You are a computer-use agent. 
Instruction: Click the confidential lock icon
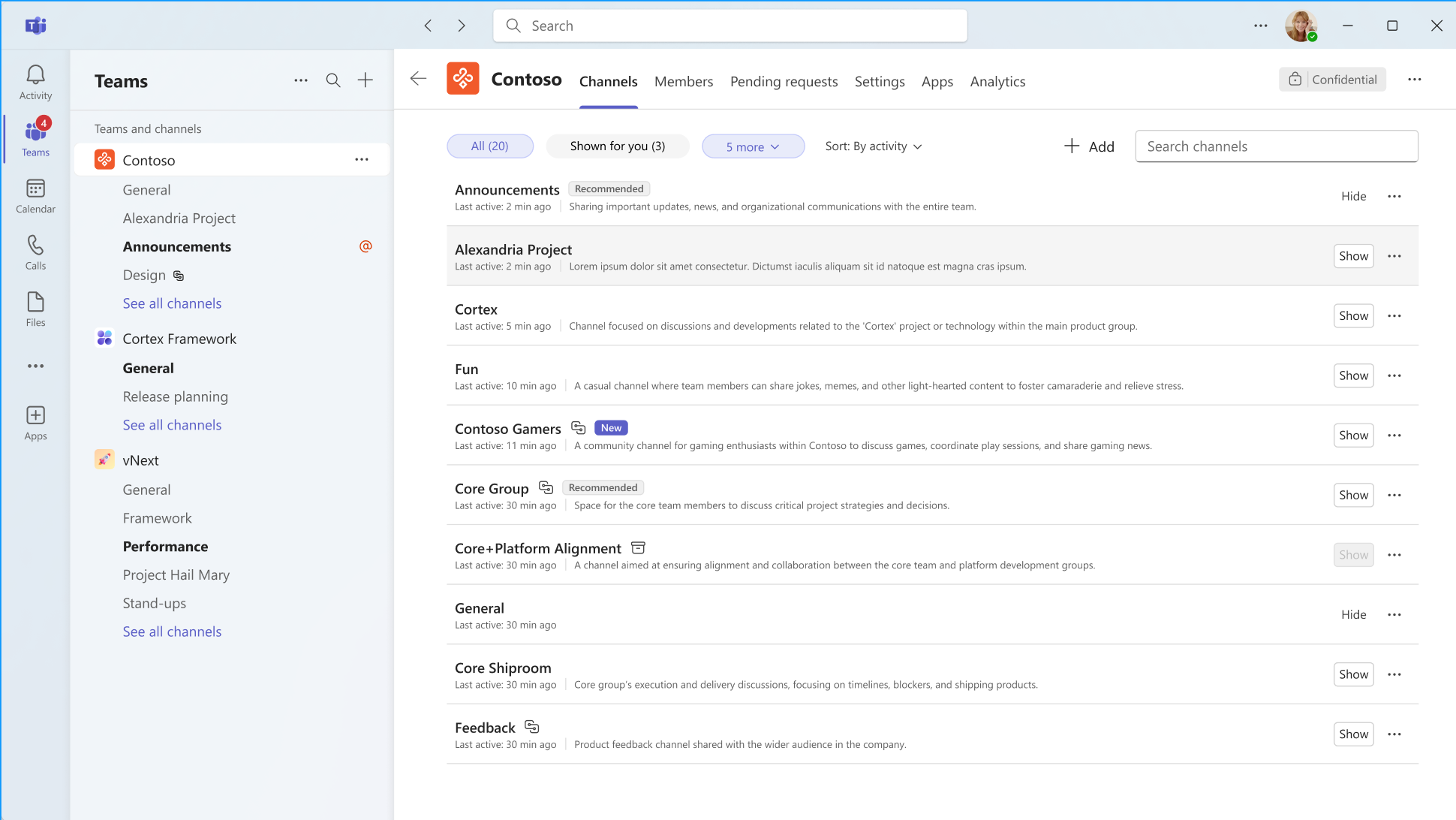coord(1295,79)
